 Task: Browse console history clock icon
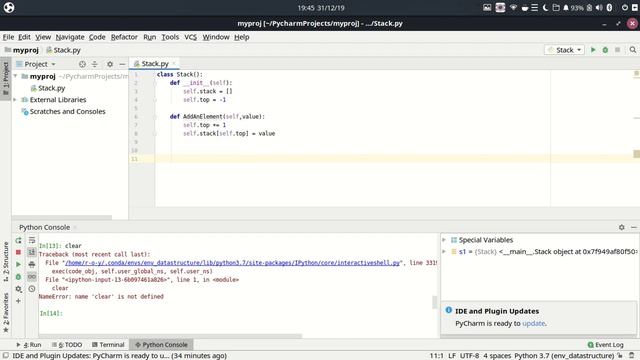pos(32,289)
